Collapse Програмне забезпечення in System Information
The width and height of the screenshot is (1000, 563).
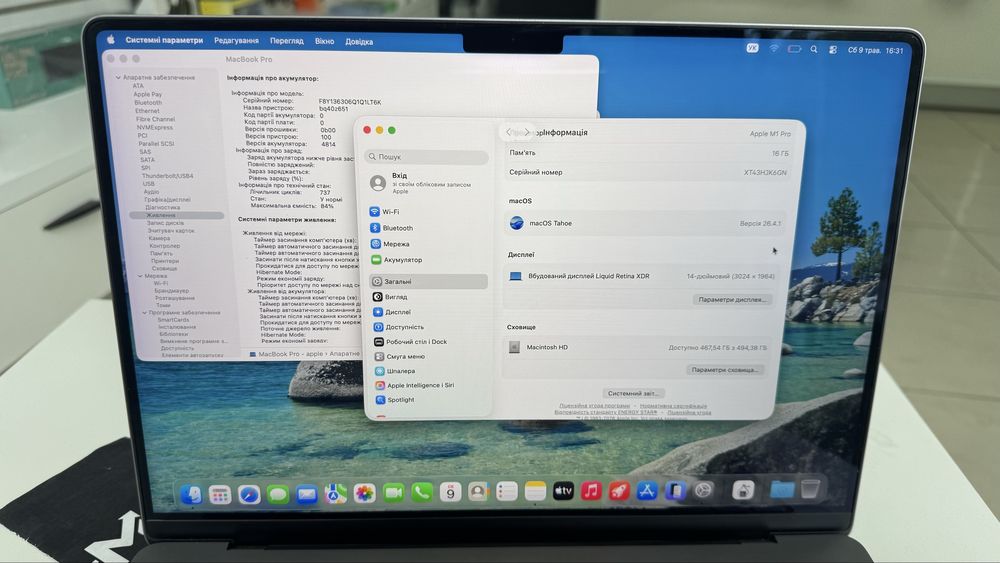pyautogui.click(x=145, y=313)
